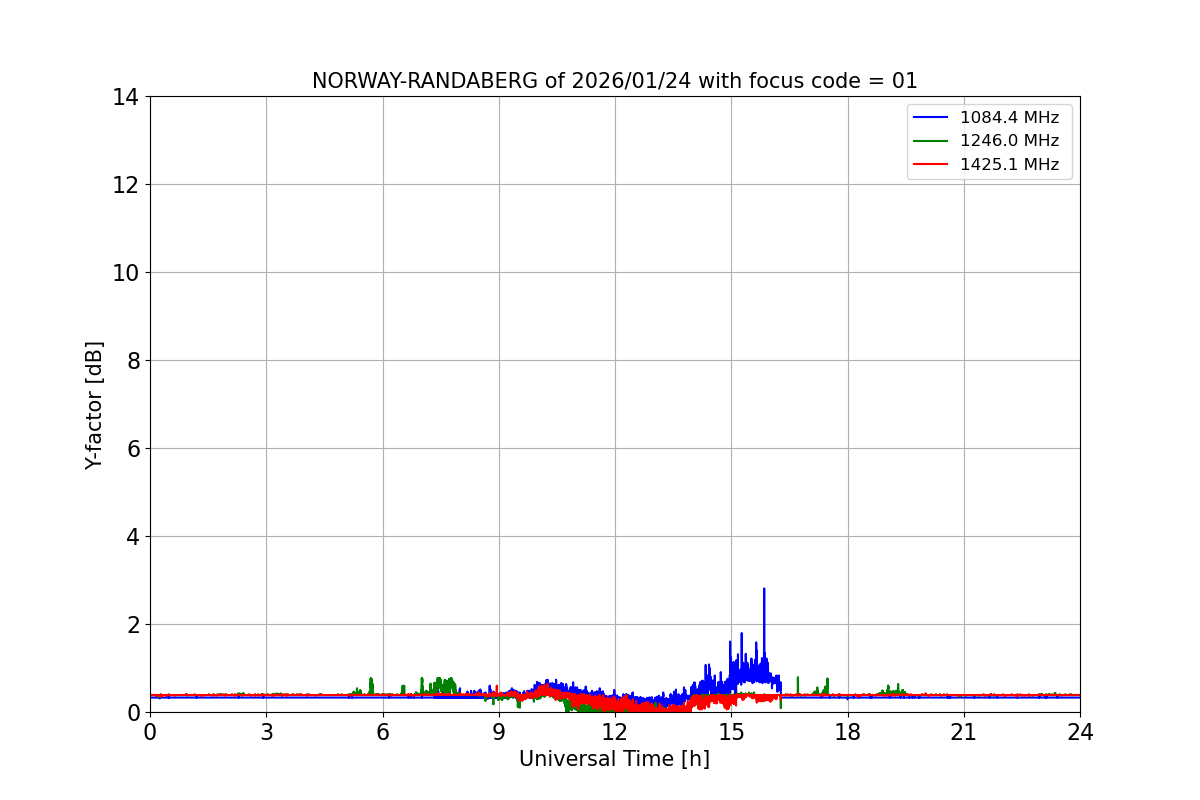
Task: Select the 1246.0 MHz legend label
Action: (x=1009, y=141)
